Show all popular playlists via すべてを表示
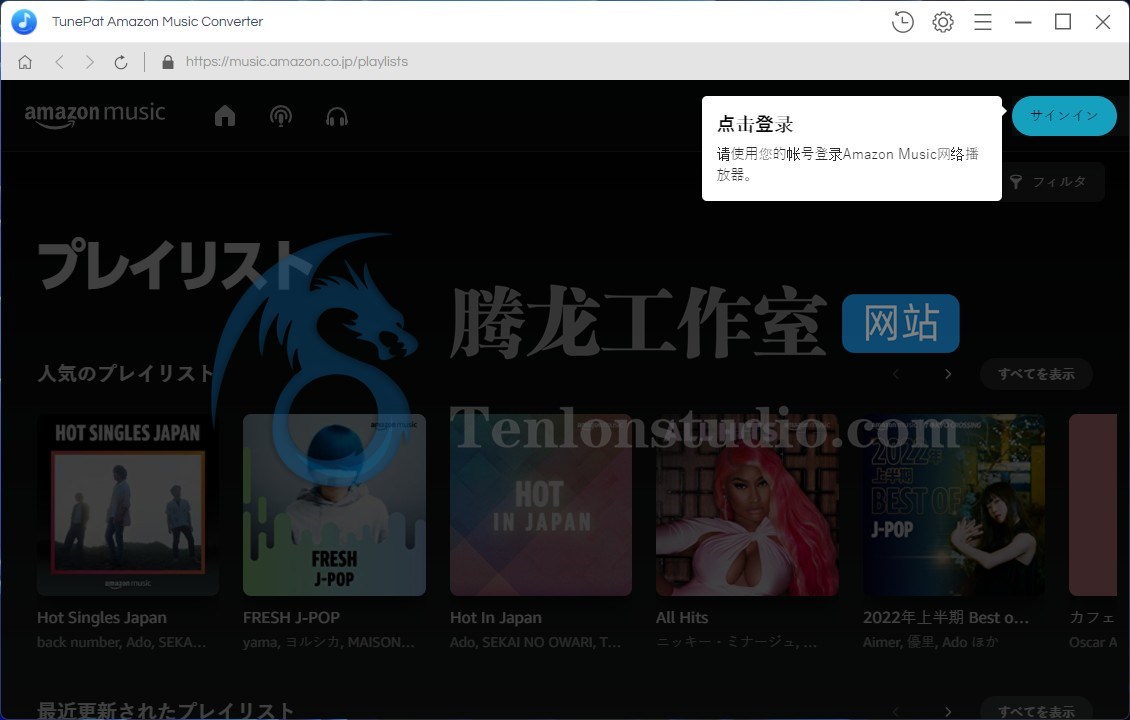 pos(1036,374)
